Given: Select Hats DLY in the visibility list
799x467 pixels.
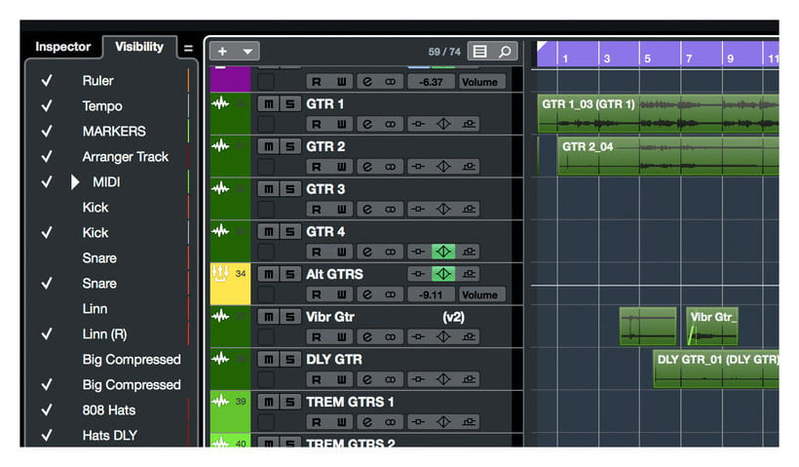Looking at the screenshot, I should (110, 435).
